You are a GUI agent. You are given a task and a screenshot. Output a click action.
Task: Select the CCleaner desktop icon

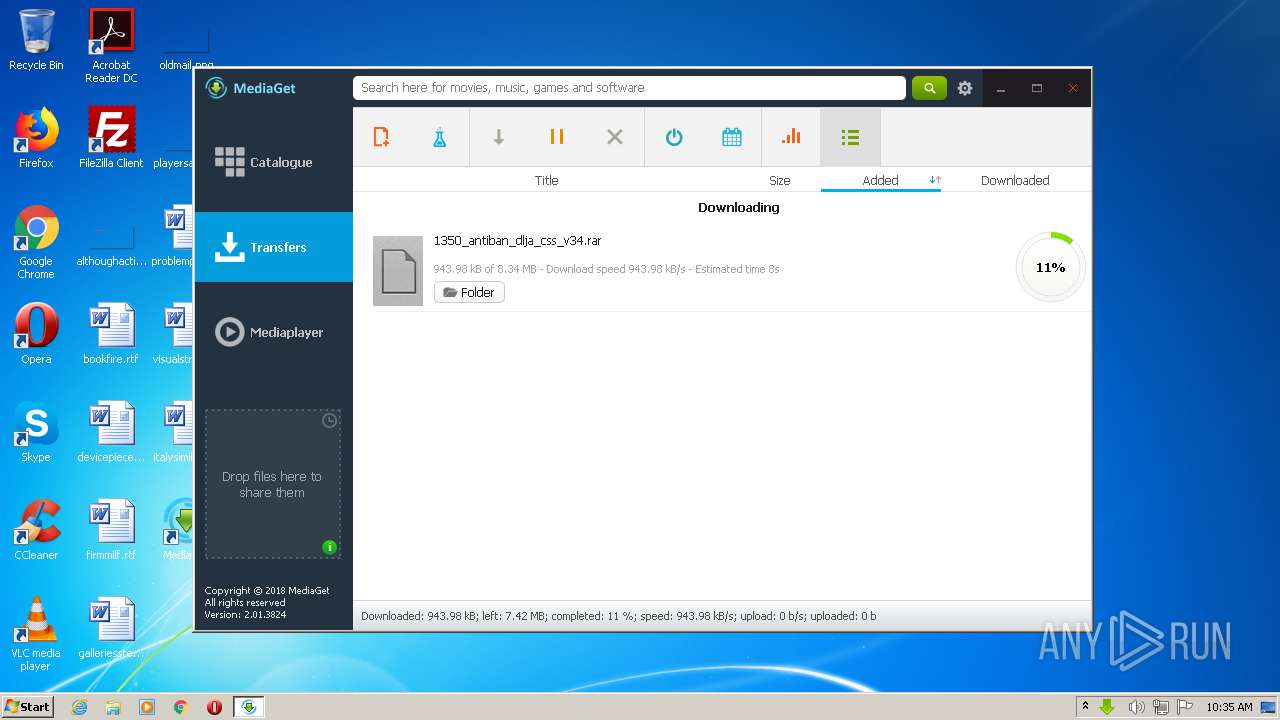click(x=36, y=530)
